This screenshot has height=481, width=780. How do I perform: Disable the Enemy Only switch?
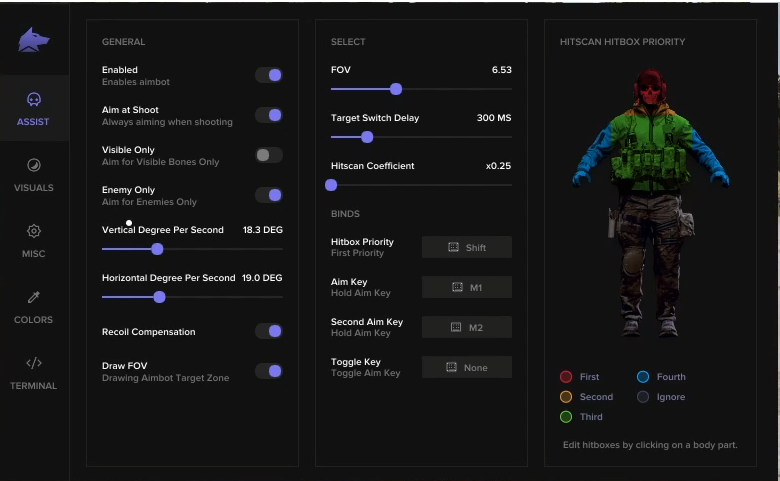coord(269,195)
